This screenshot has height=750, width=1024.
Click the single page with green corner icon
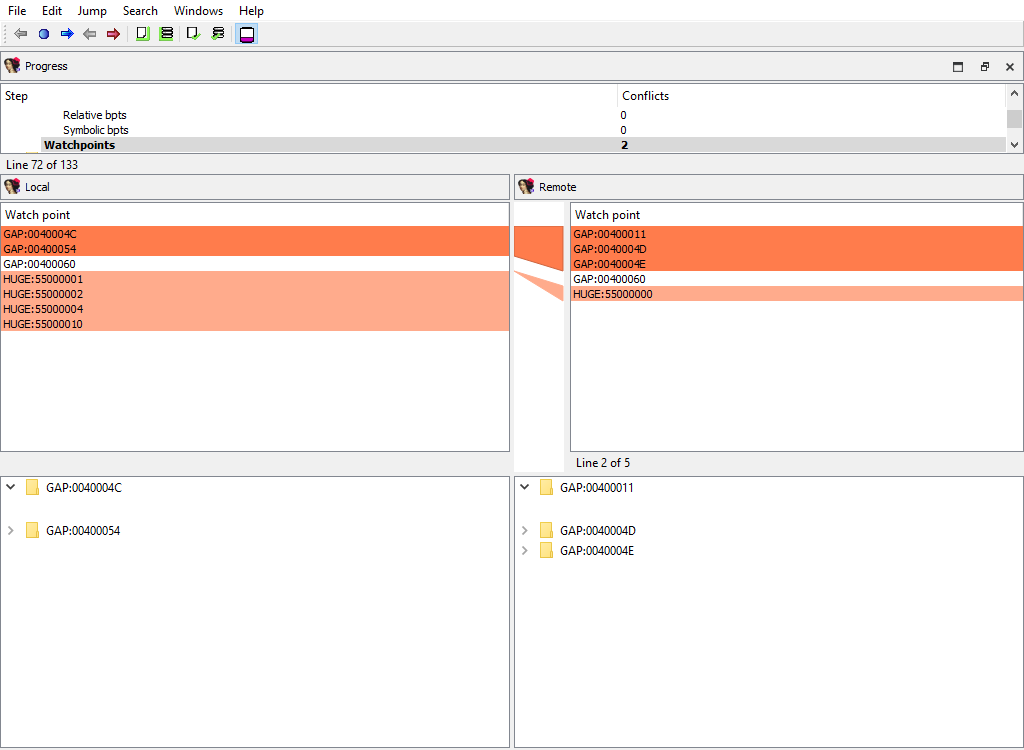[141, 33]
